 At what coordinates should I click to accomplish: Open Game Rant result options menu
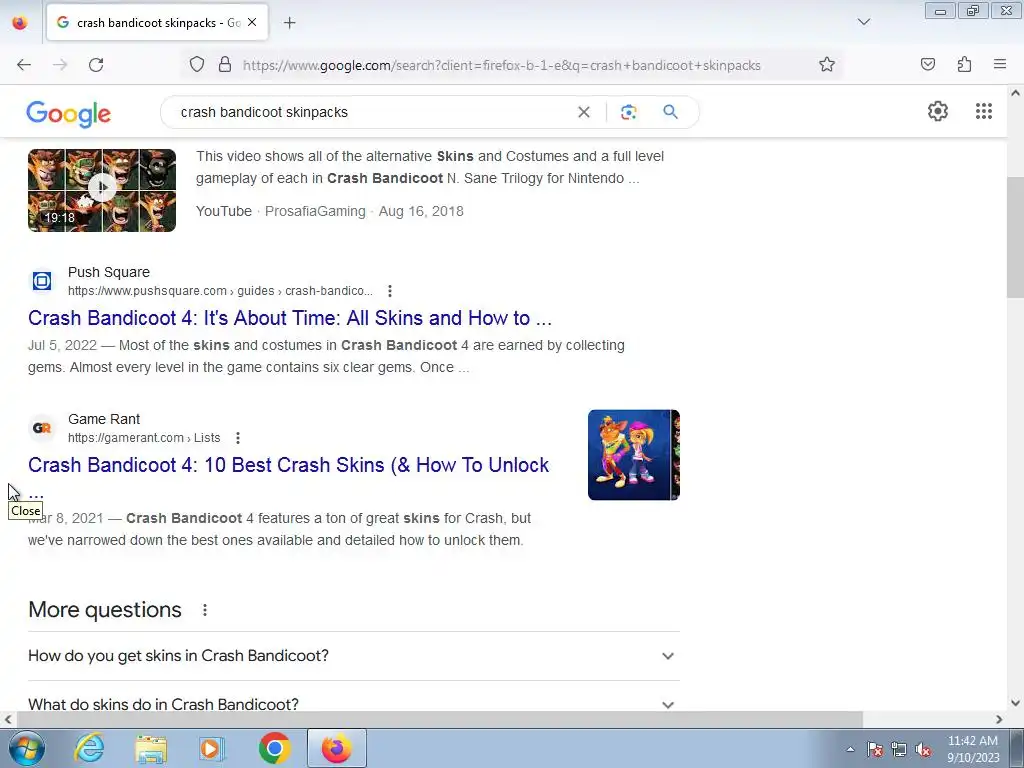click(238, 438)
